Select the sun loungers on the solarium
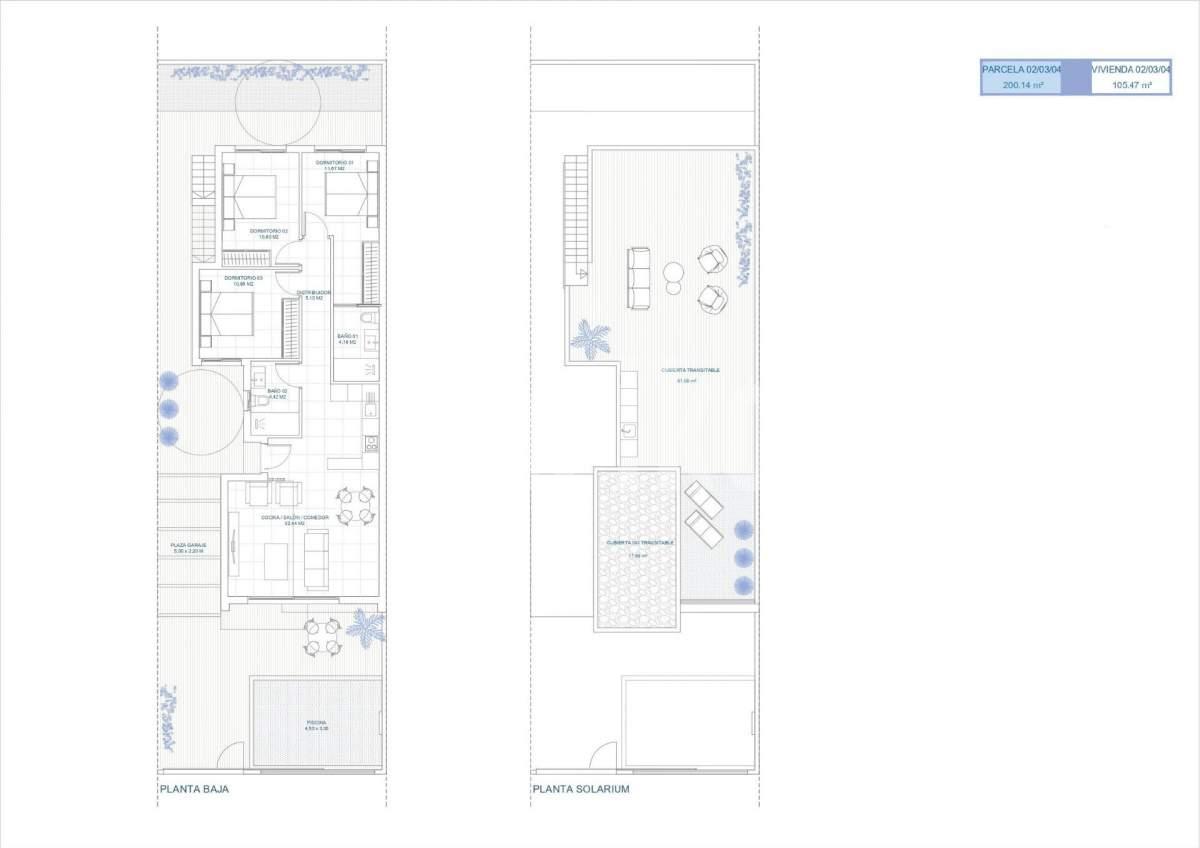Screen dimensions: 1200x848 point(704,513)
